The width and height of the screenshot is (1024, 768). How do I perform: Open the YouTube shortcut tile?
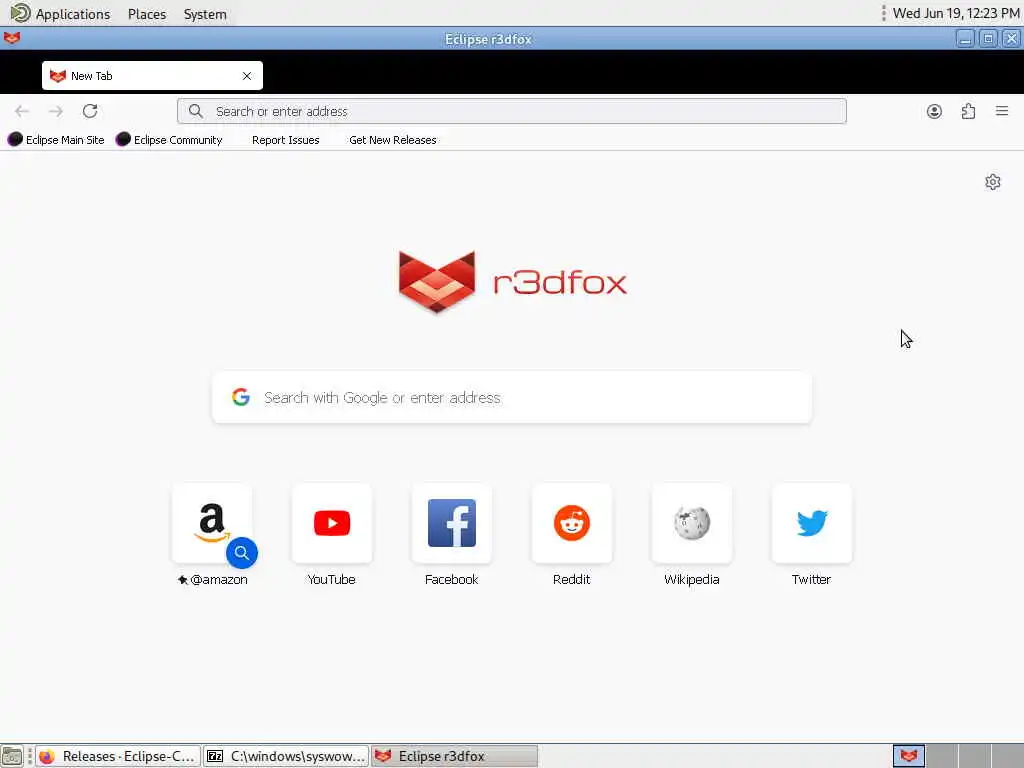tap(332, 523)
